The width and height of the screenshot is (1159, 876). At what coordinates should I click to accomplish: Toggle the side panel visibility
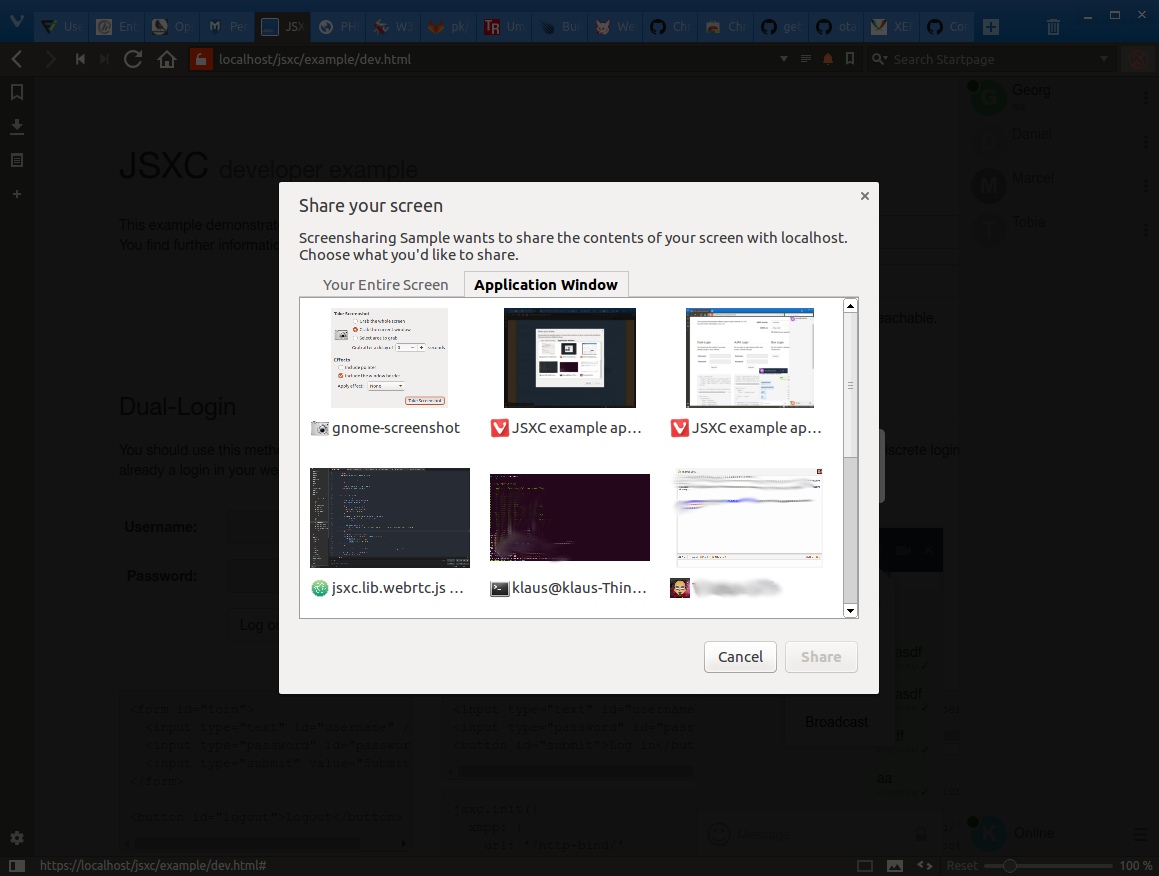click(16, 865)
